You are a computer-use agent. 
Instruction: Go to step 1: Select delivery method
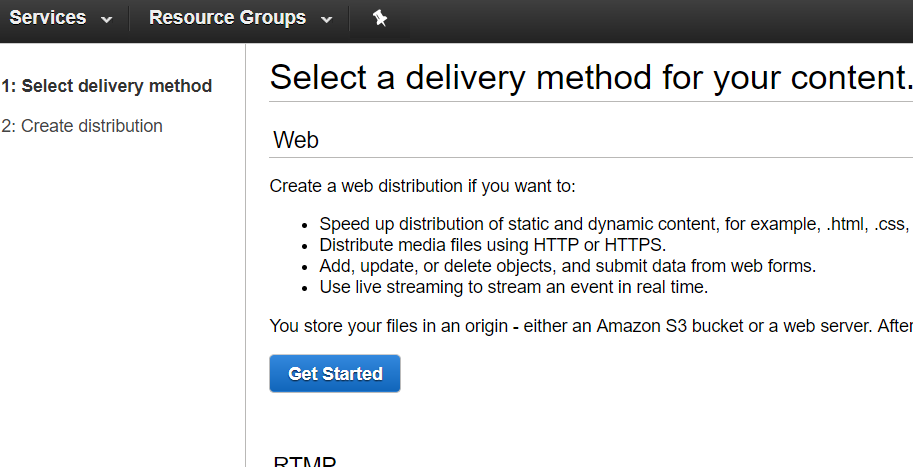click(x=107, y=86)
